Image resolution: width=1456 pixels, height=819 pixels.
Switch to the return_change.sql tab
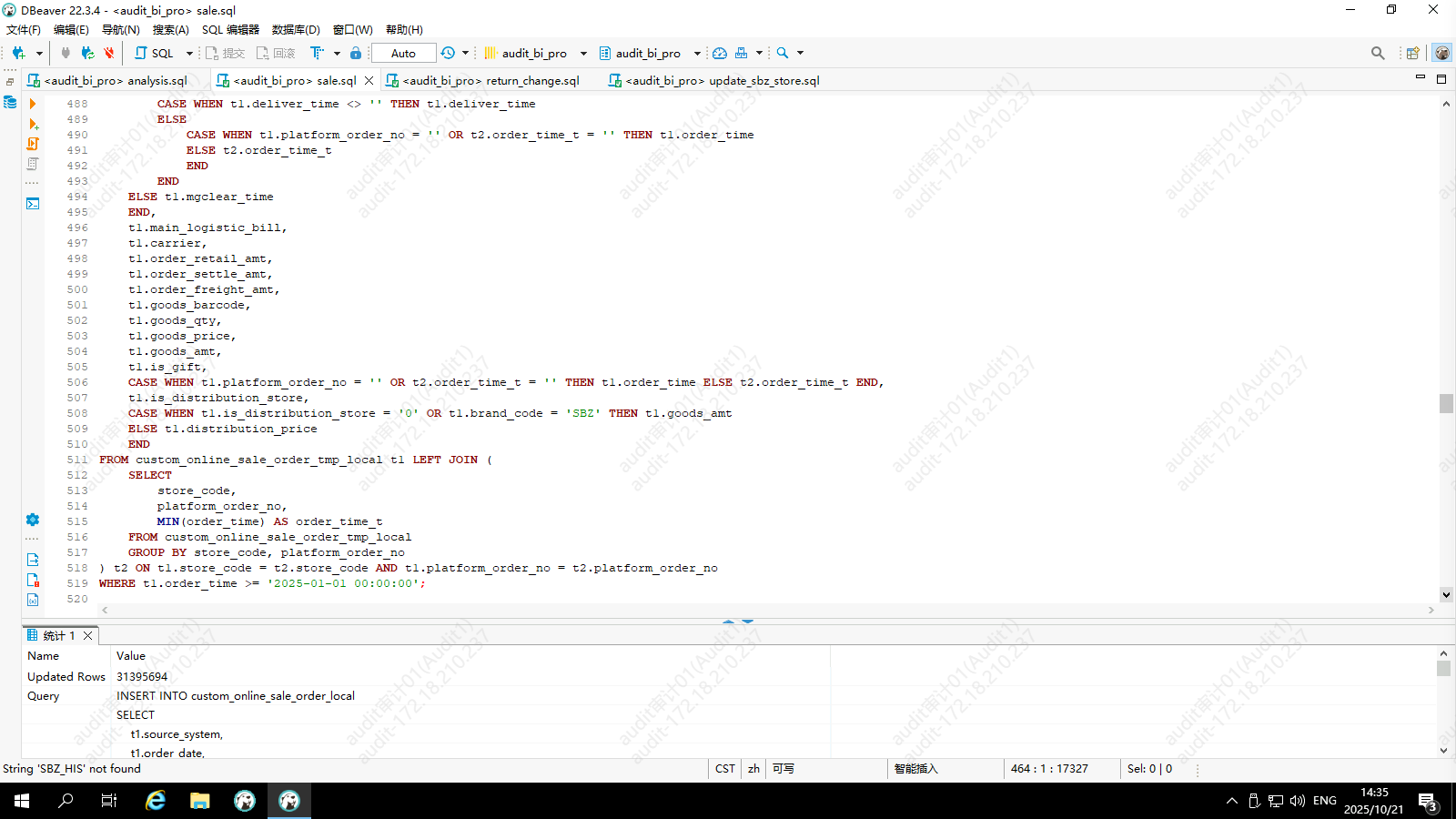click(490, 81)
